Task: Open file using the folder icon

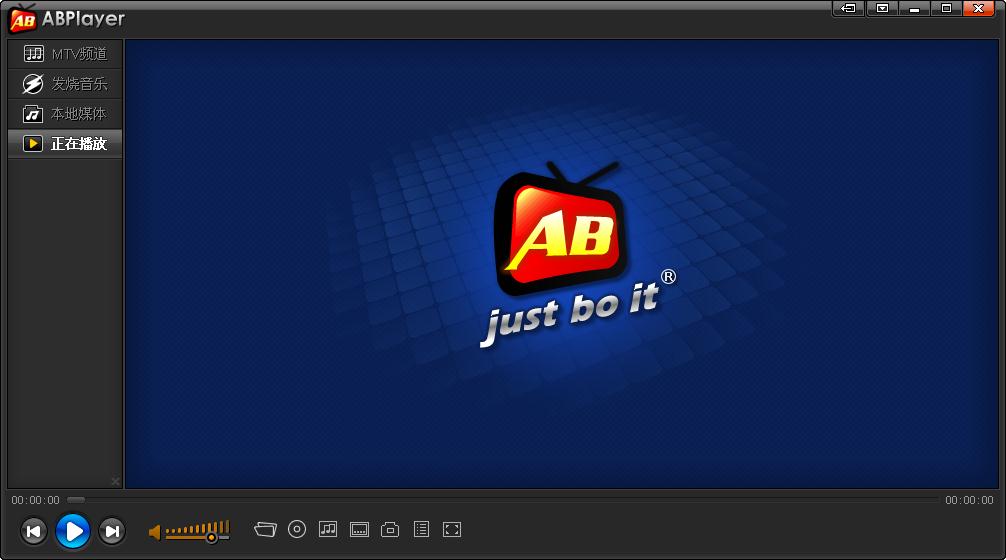Action: click(x=264, y=529)
